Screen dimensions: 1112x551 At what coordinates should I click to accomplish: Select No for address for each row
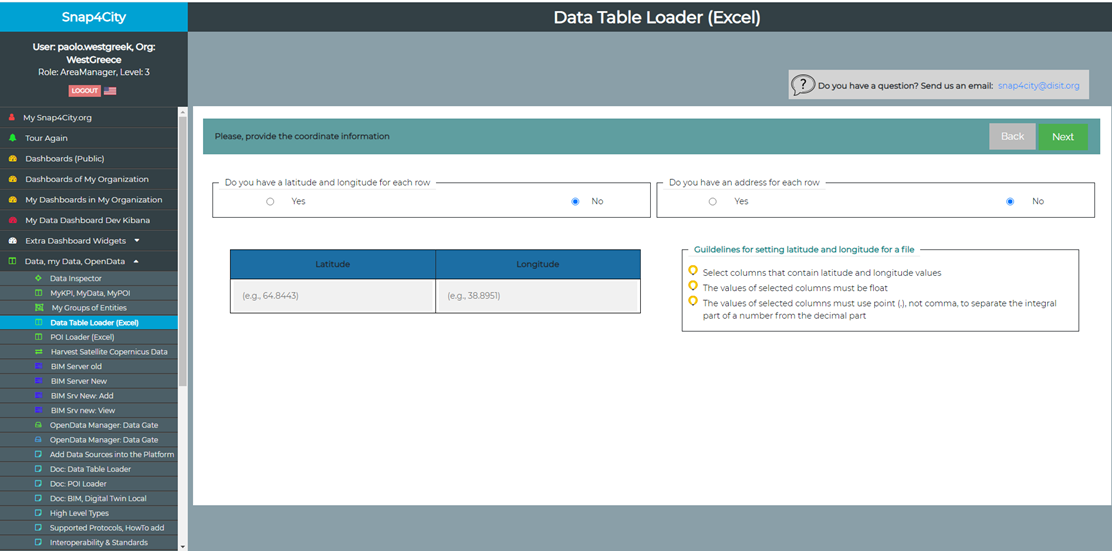pos(1010,202)
